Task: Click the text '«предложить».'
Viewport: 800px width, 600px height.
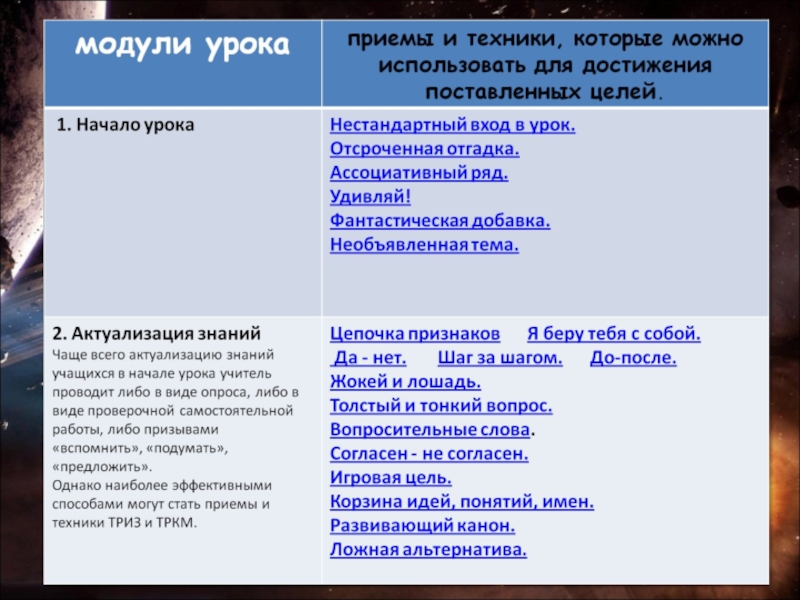Action: tap(102, 467)
